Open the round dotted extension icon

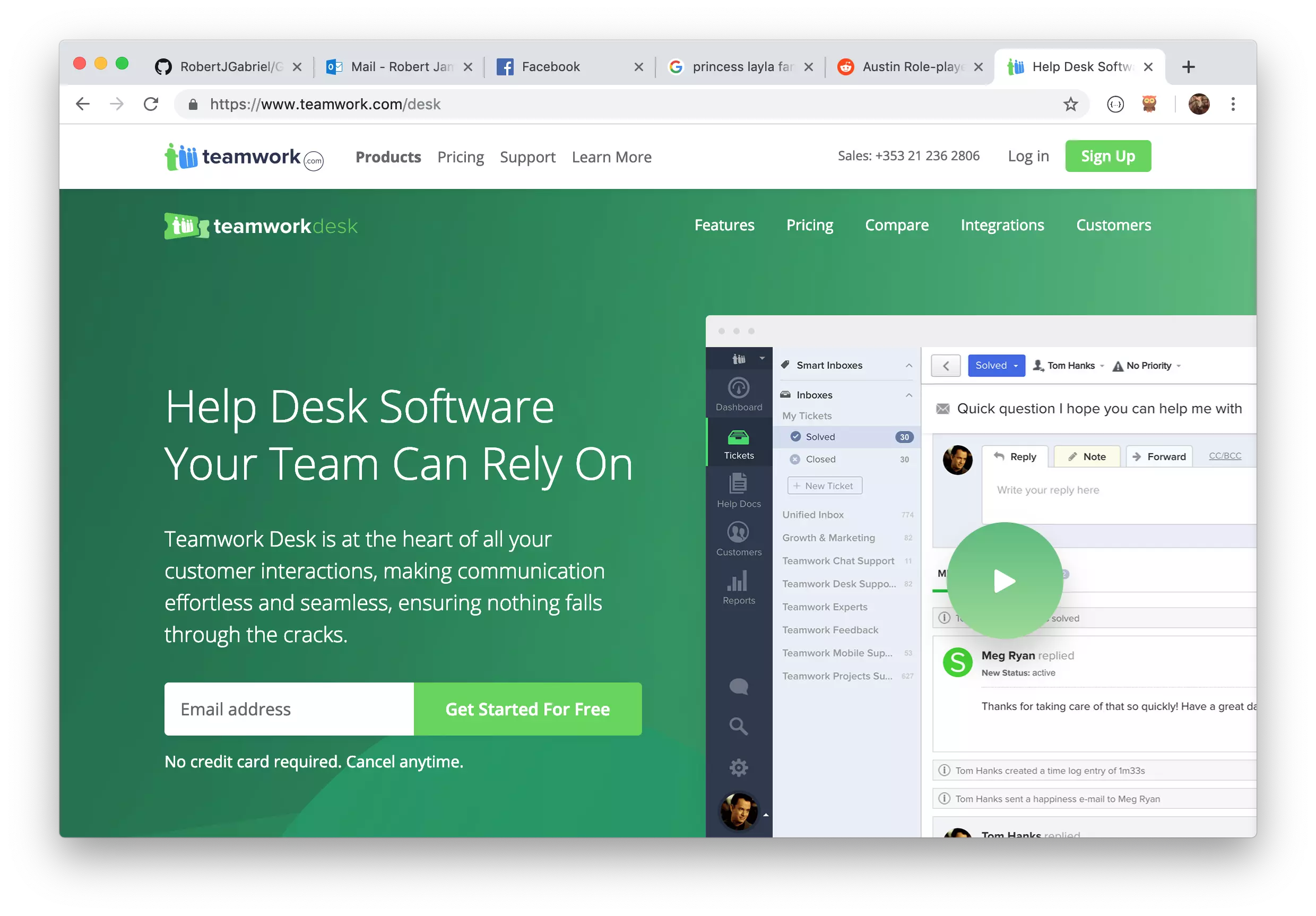pyautogui.click(x=1115, y=103)
